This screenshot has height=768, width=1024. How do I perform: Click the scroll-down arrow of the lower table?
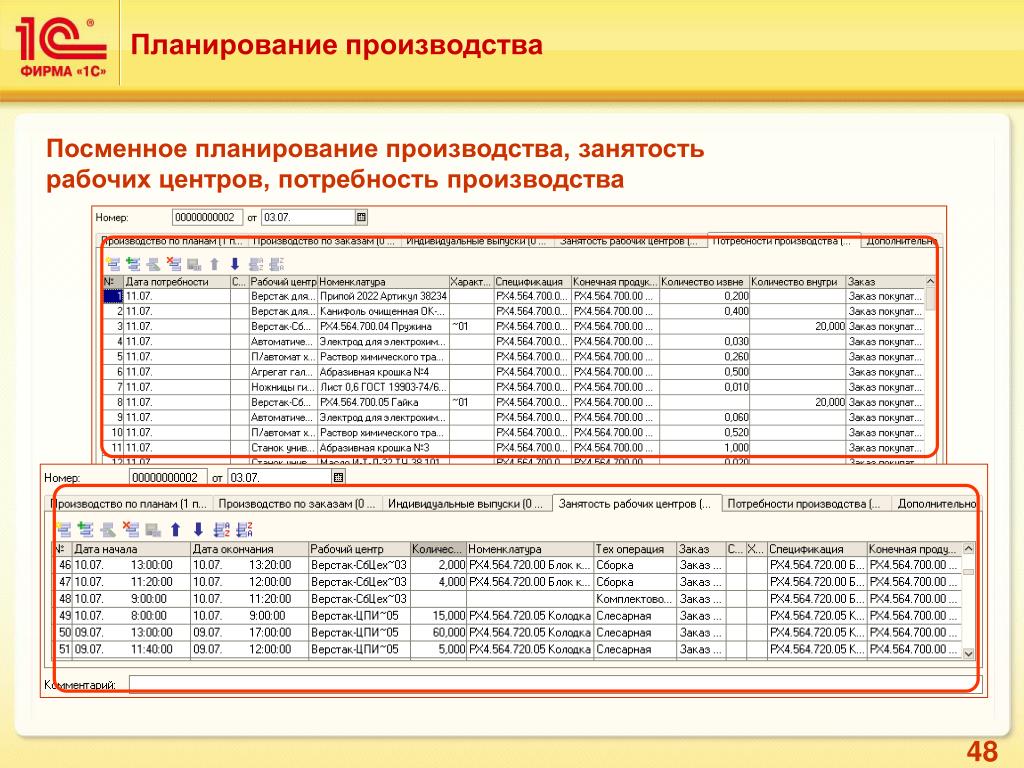coord(968,653)
